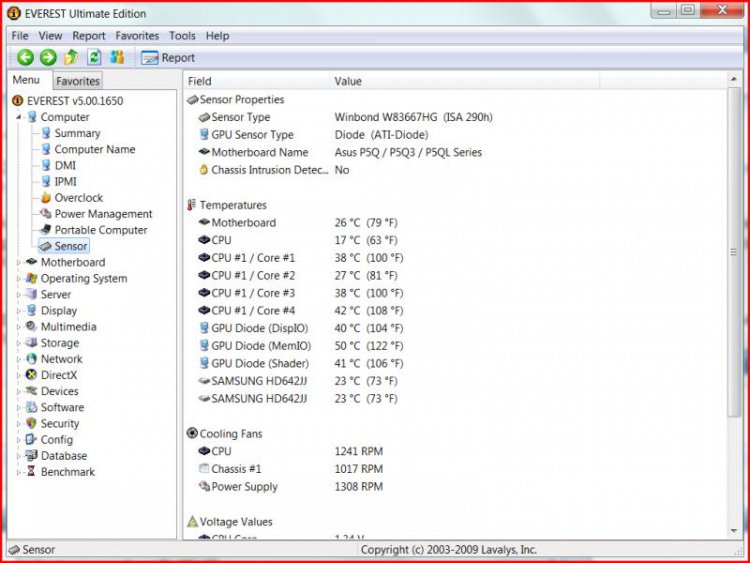Expand the Network tree node

point(19,359)
